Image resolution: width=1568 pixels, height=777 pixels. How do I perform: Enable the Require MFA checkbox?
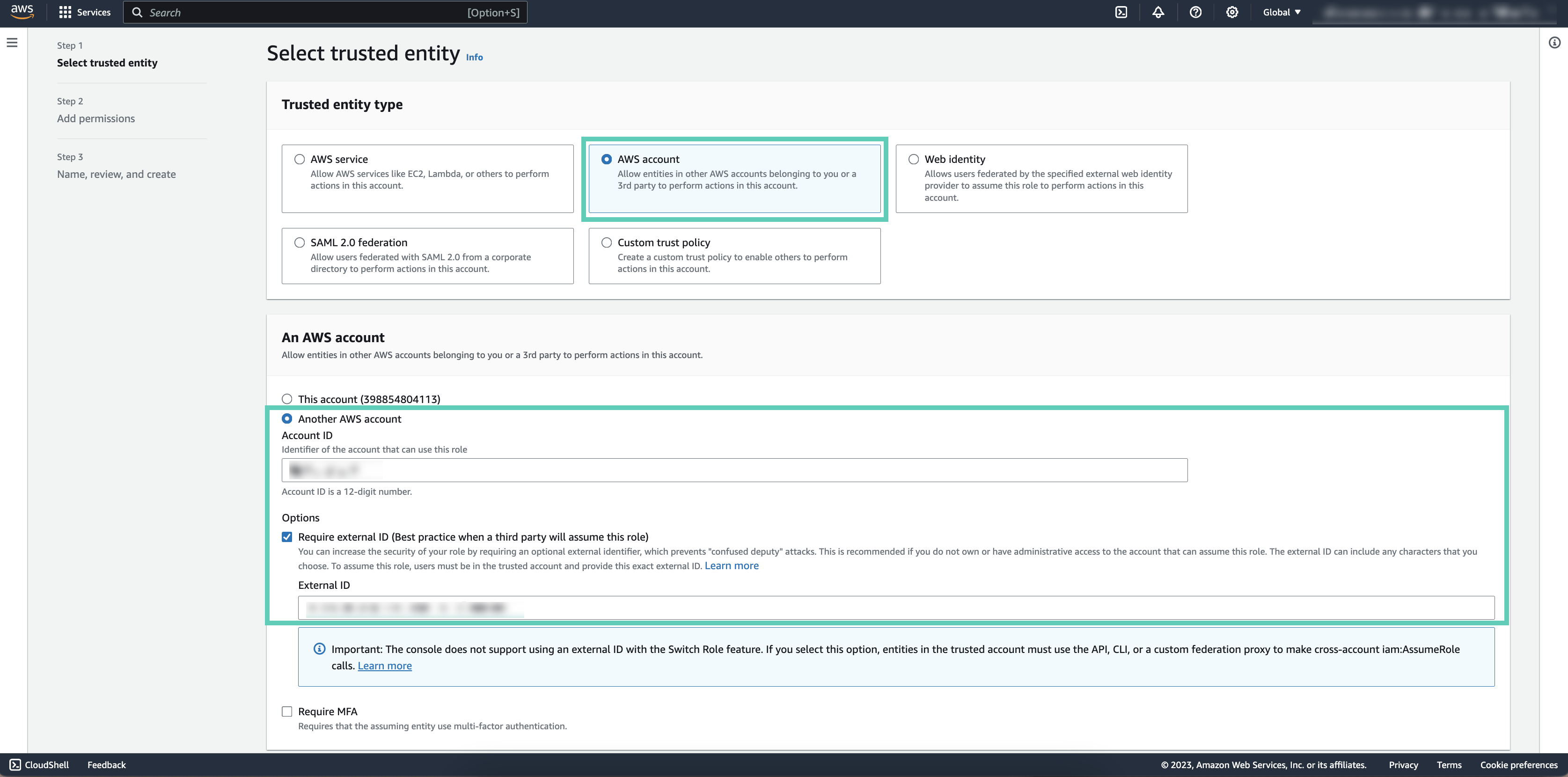coord(287,711)
